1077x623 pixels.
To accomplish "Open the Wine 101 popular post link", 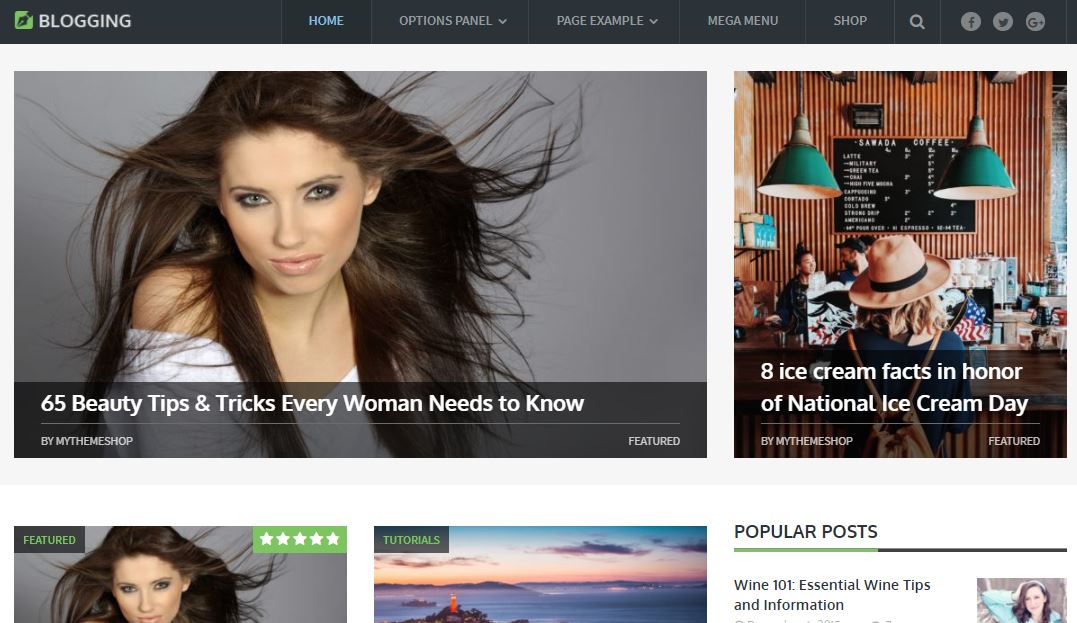I will point(832,594).
